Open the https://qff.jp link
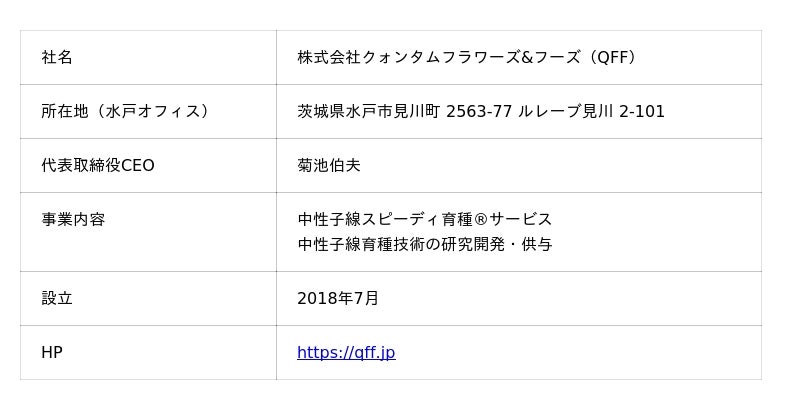This screenshot has height=410, width=800. point(346,352)
